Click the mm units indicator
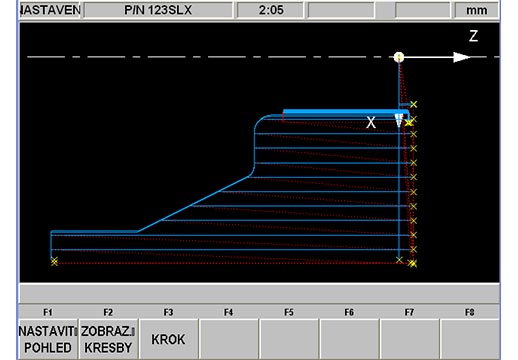 coord(476,10)
